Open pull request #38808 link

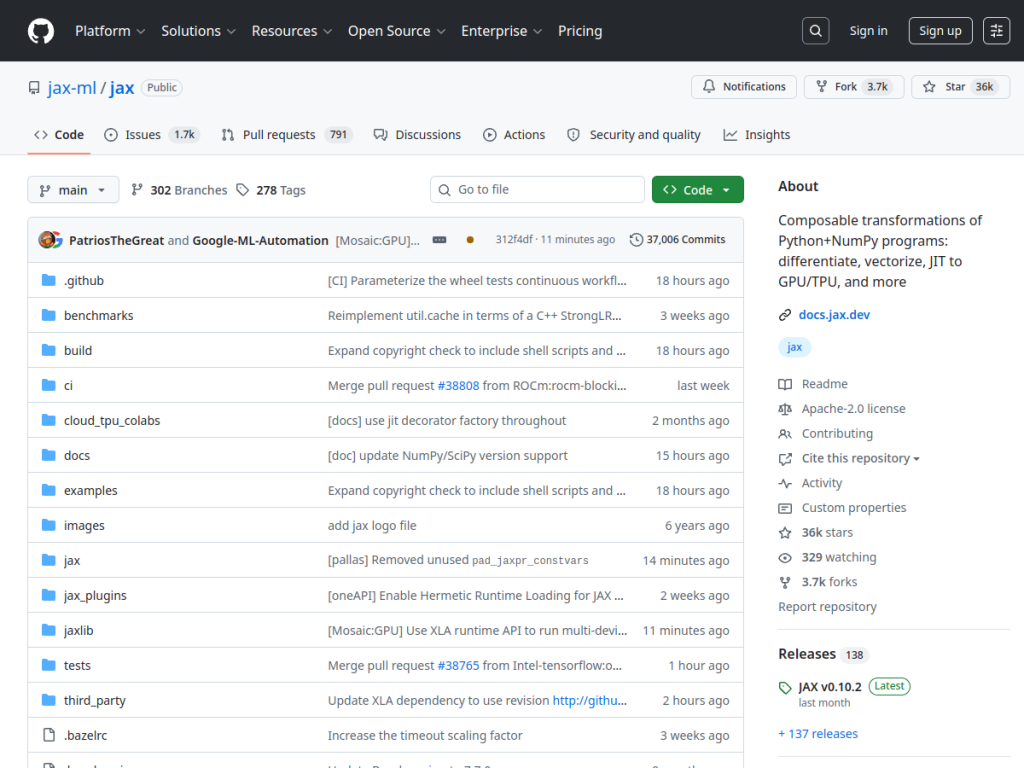(458, 385)
